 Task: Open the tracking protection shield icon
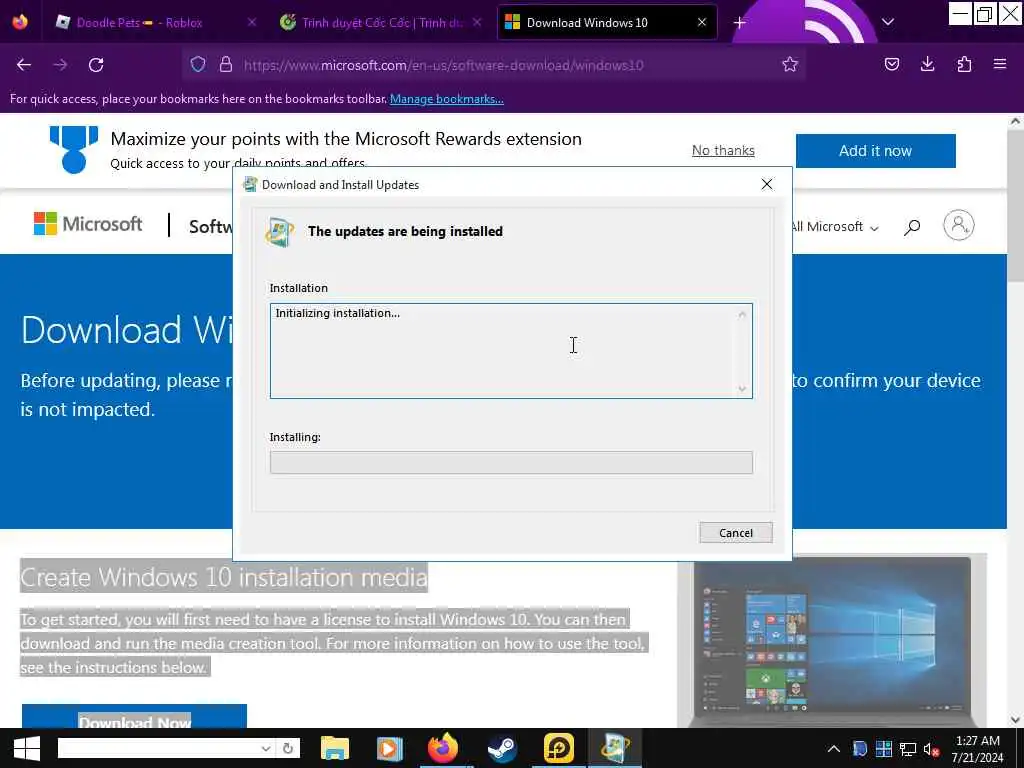click(198, 65)
